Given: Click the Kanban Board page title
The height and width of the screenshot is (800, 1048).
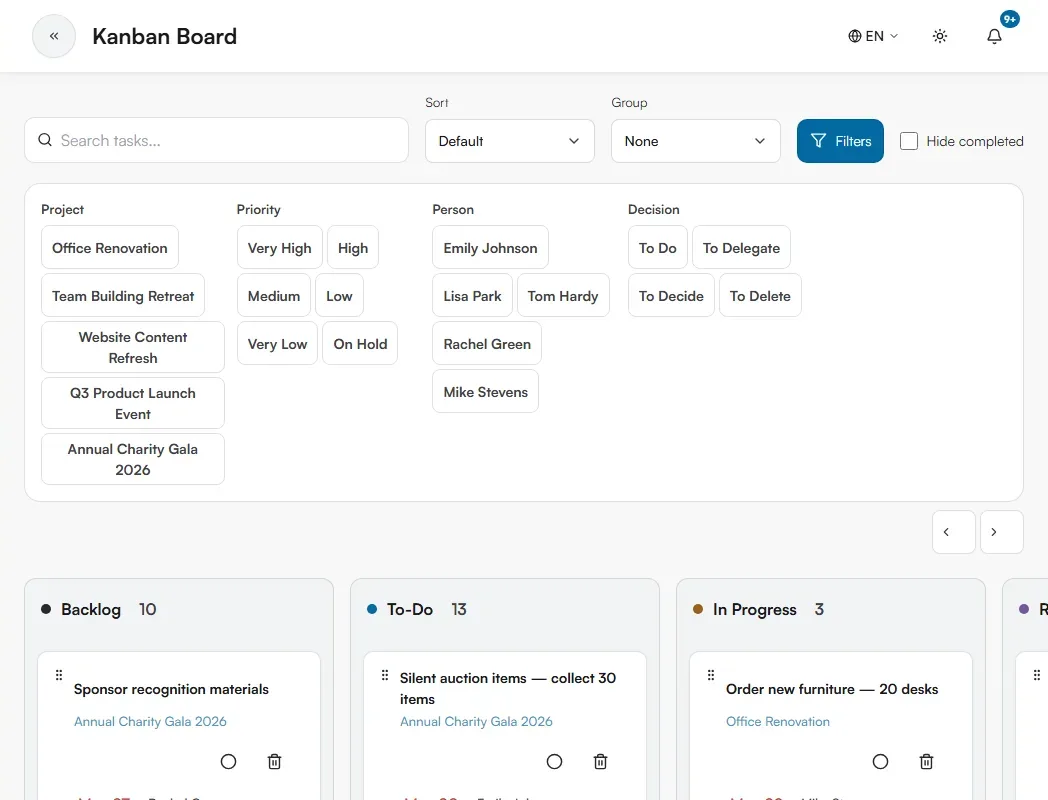Looking at the screenshot, I should coord(164,36).
